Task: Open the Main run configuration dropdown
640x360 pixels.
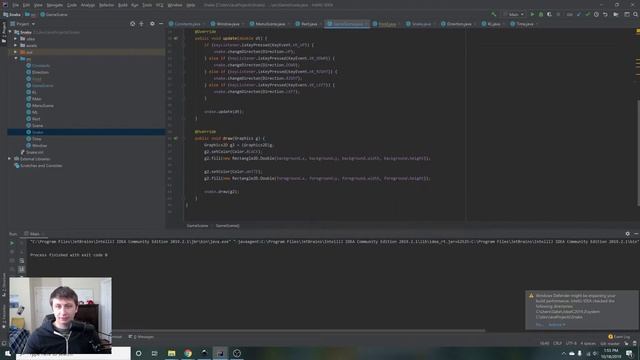Action: [513, 14]
